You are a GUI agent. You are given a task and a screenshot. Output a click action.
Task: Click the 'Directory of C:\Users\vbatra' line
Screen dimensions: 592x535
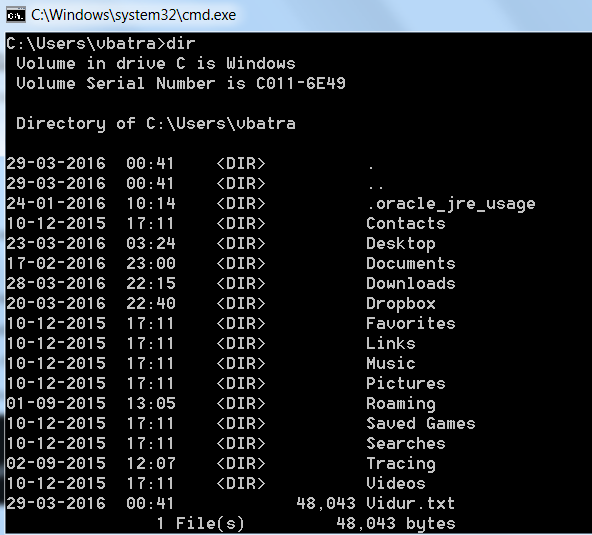[x=156, y=123]
